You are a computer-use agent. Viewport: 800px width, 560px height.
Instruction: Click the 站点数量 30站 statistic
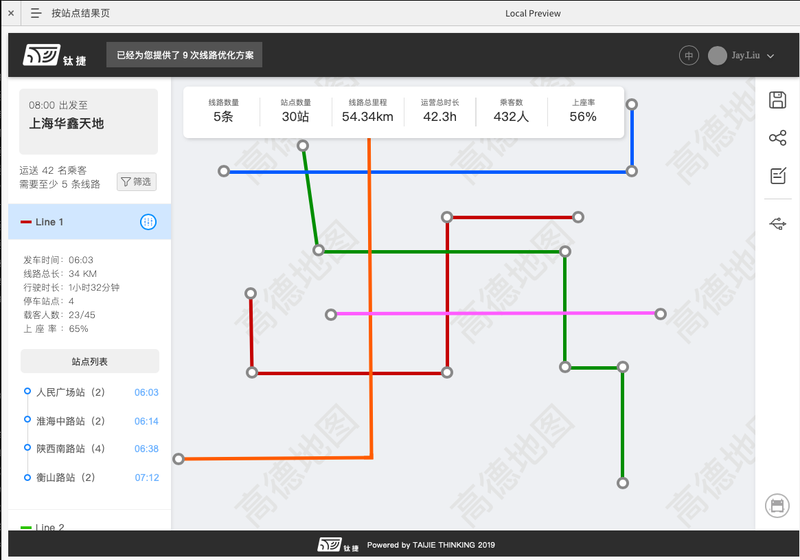(x=295, y=111)
